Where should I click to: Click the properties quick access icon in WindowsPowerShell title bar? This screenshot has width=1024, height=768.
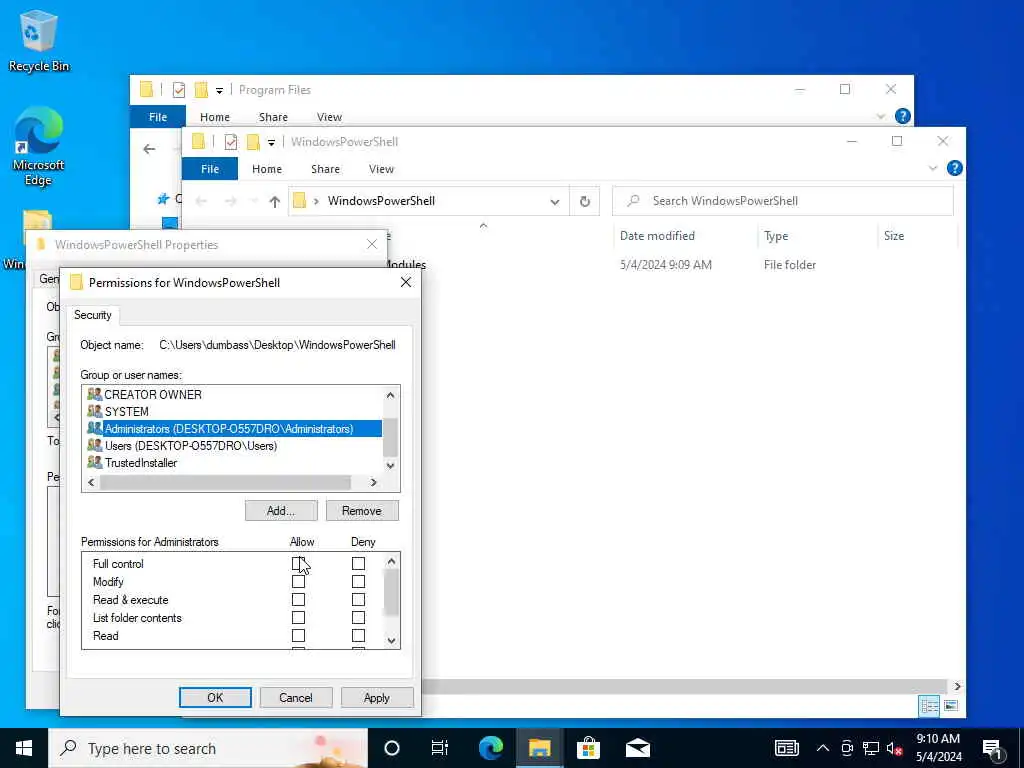(231, 142)
